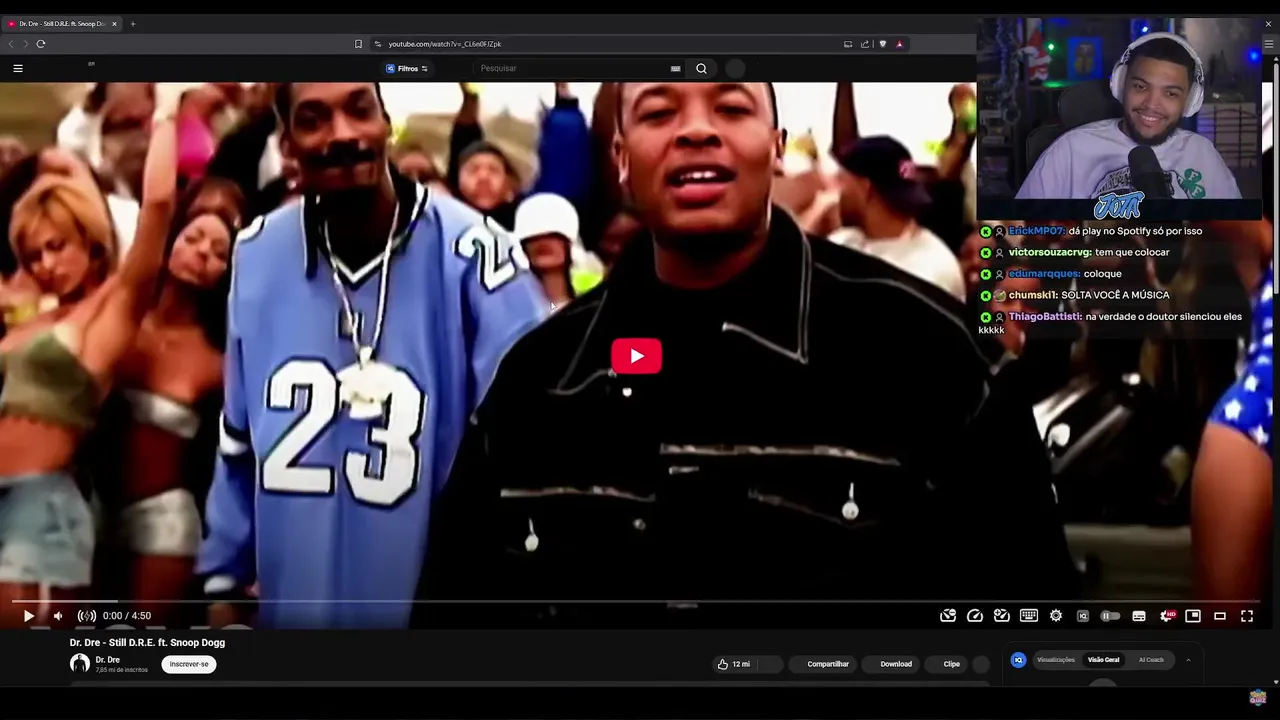This screenshot has width=1280, height=720.
Task: Click the bookmark icon in address bar
Action: coord(358,44)
